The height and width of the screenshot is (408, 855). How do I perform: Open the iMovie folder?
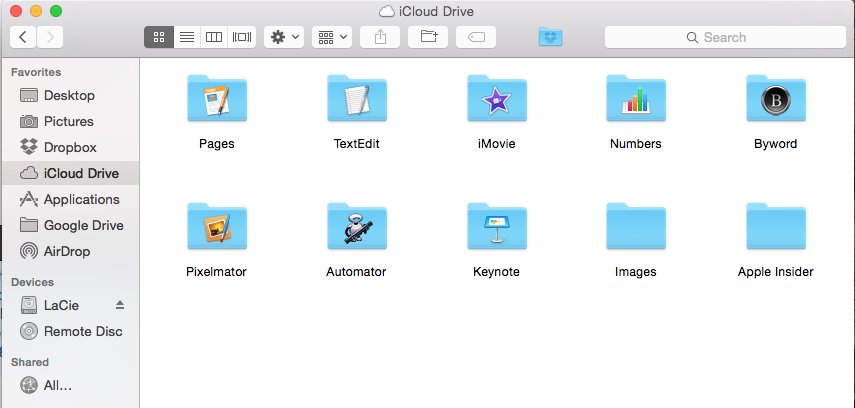497,98
